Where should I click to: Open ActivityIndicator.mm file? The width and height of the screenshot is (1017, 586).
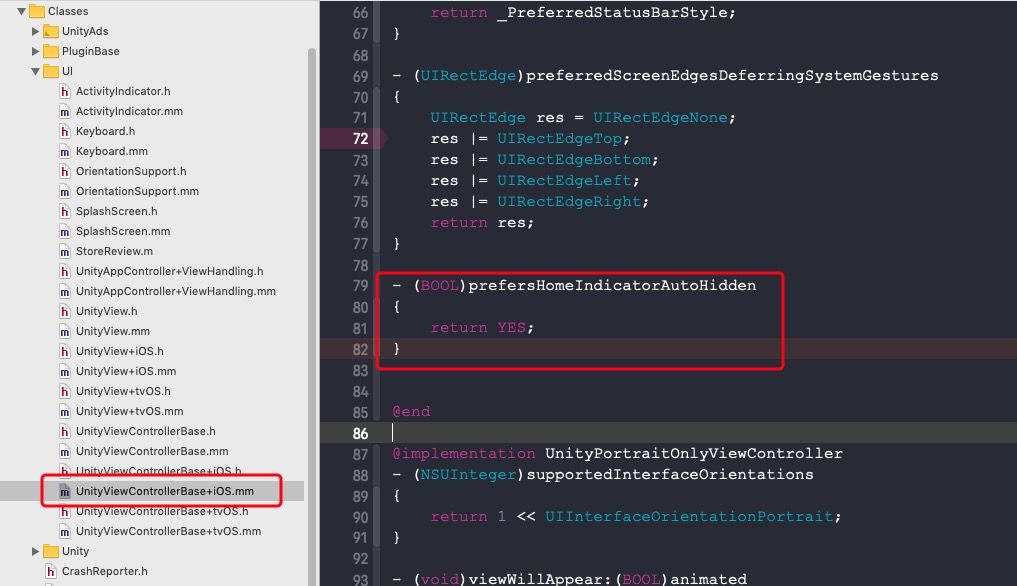[129, 111]
